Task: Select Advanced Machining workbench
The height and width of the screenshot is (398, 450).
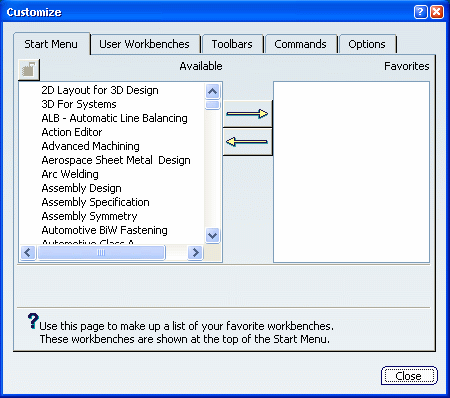Action: click(91, 146)
